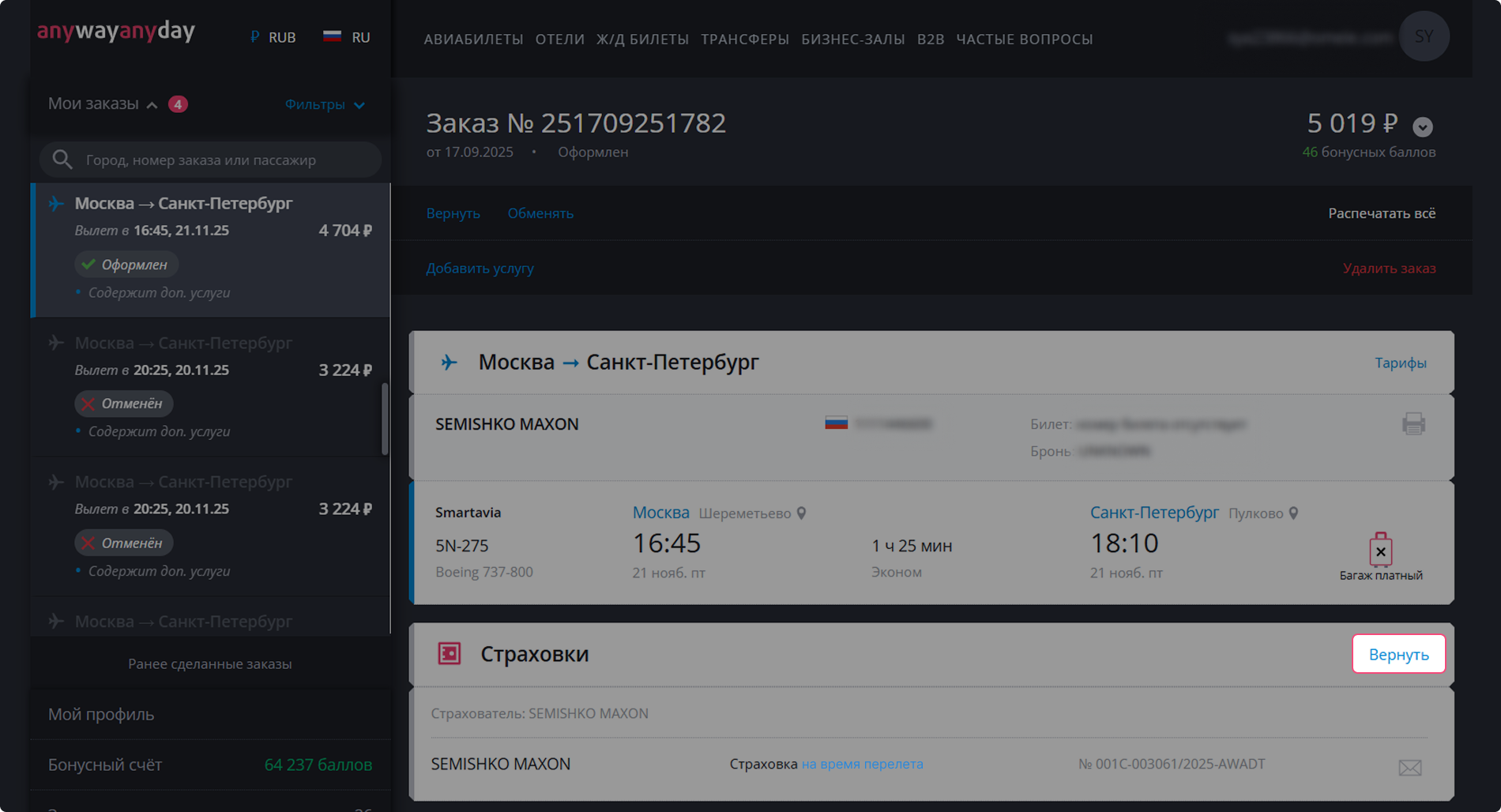The image size is (1501, 812).
Task: Click the search magnifier icon in orders
Action: pos(62,160)
